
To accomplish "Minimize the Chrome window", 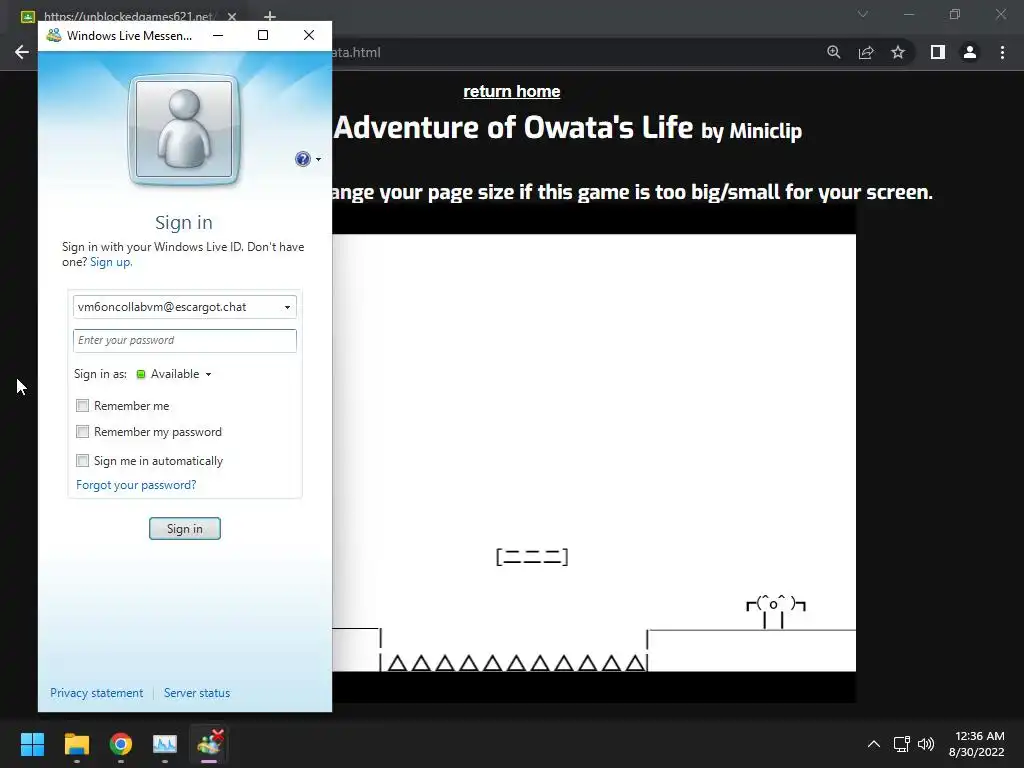I will (909, 14).
